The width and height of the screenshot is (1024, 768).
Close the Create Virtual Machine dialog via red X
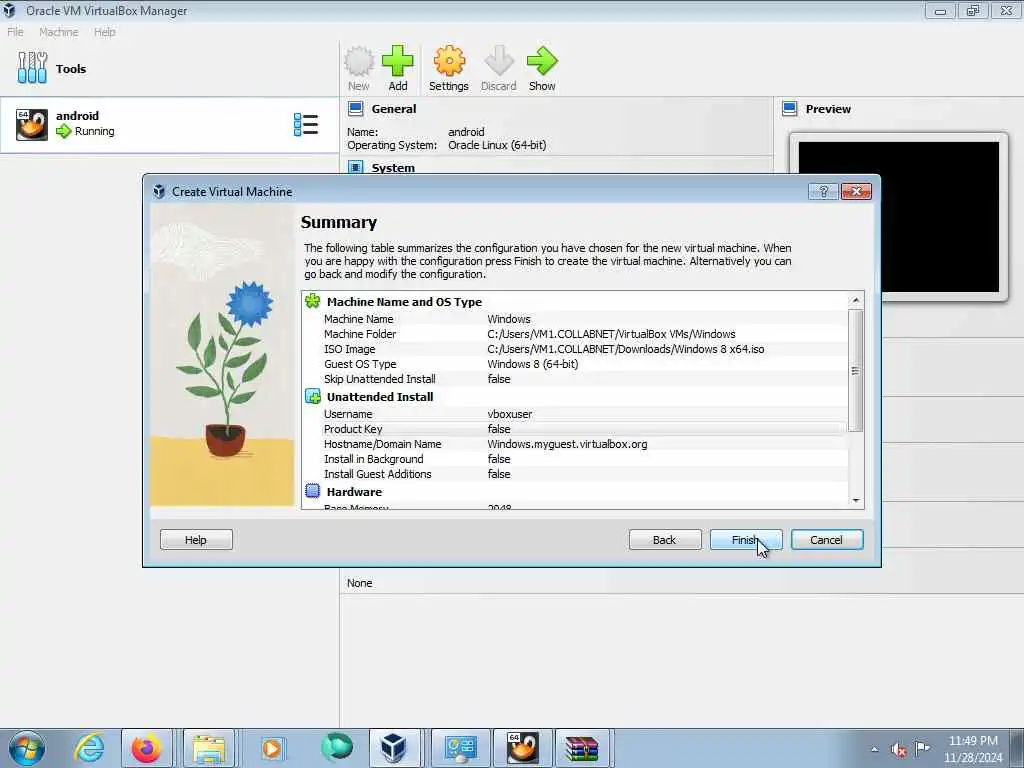(856, 191)
